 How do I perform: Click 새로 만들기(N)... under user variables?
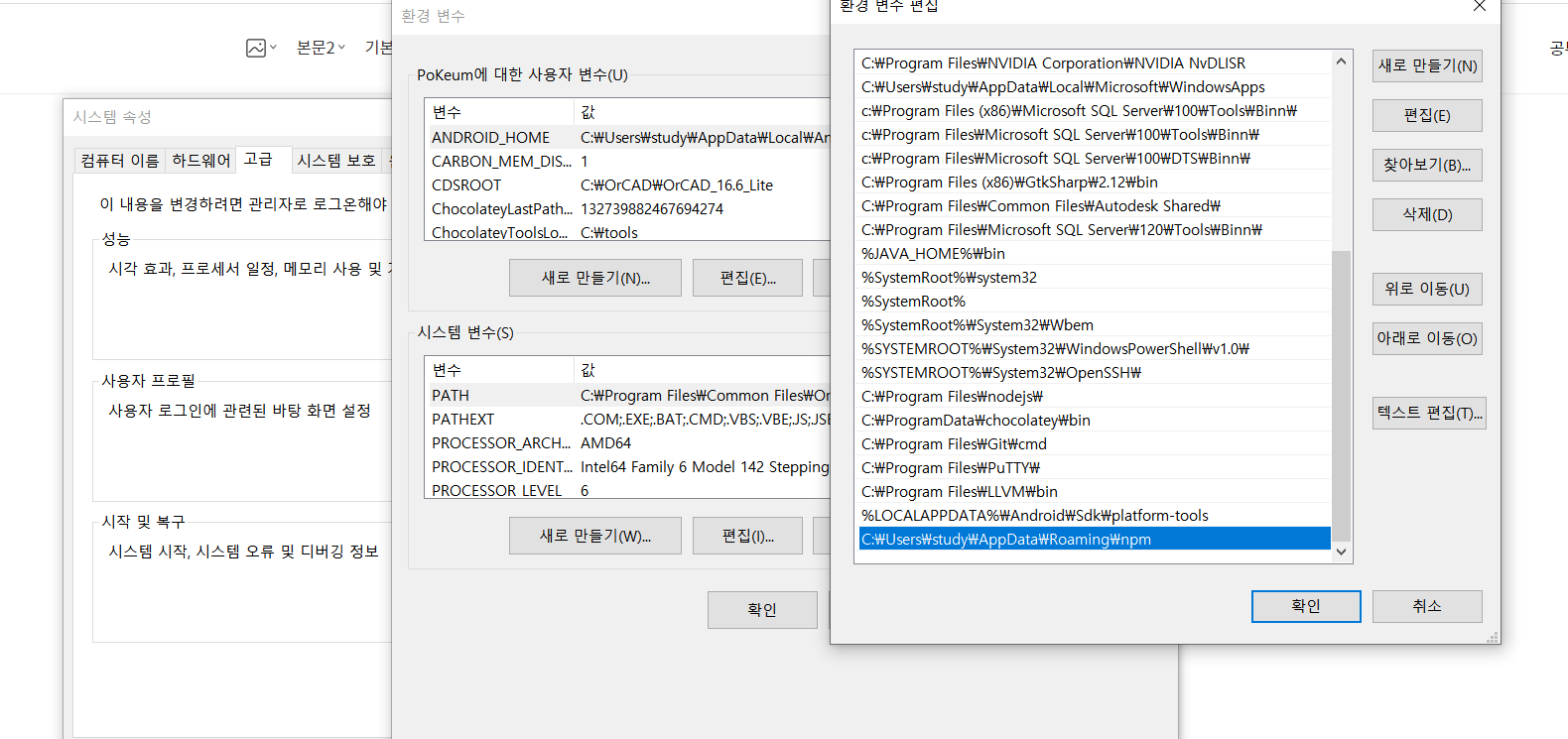tap(595, 278)
